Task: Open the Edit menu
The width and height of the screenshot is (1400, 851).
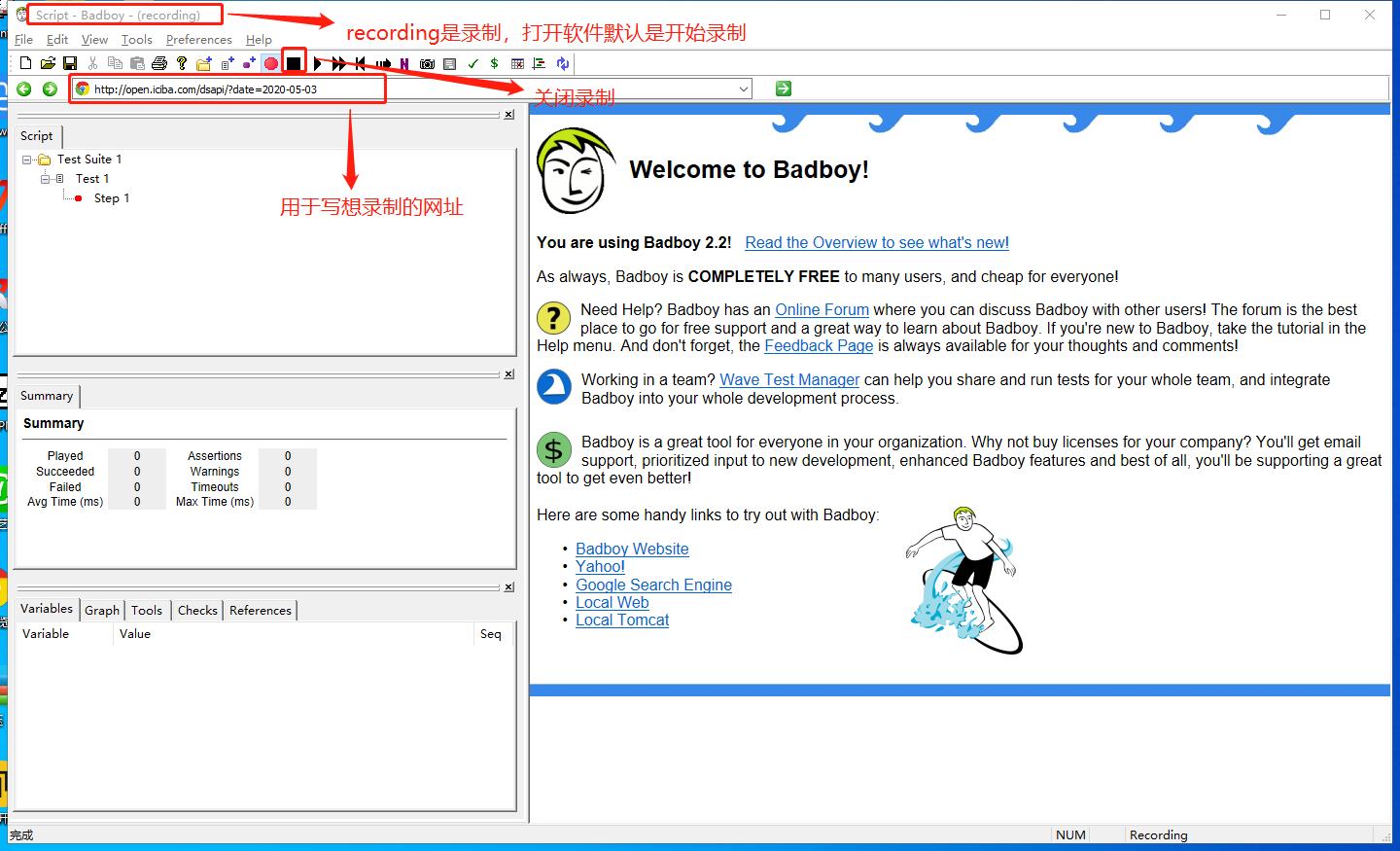Action: pos(57,40)
